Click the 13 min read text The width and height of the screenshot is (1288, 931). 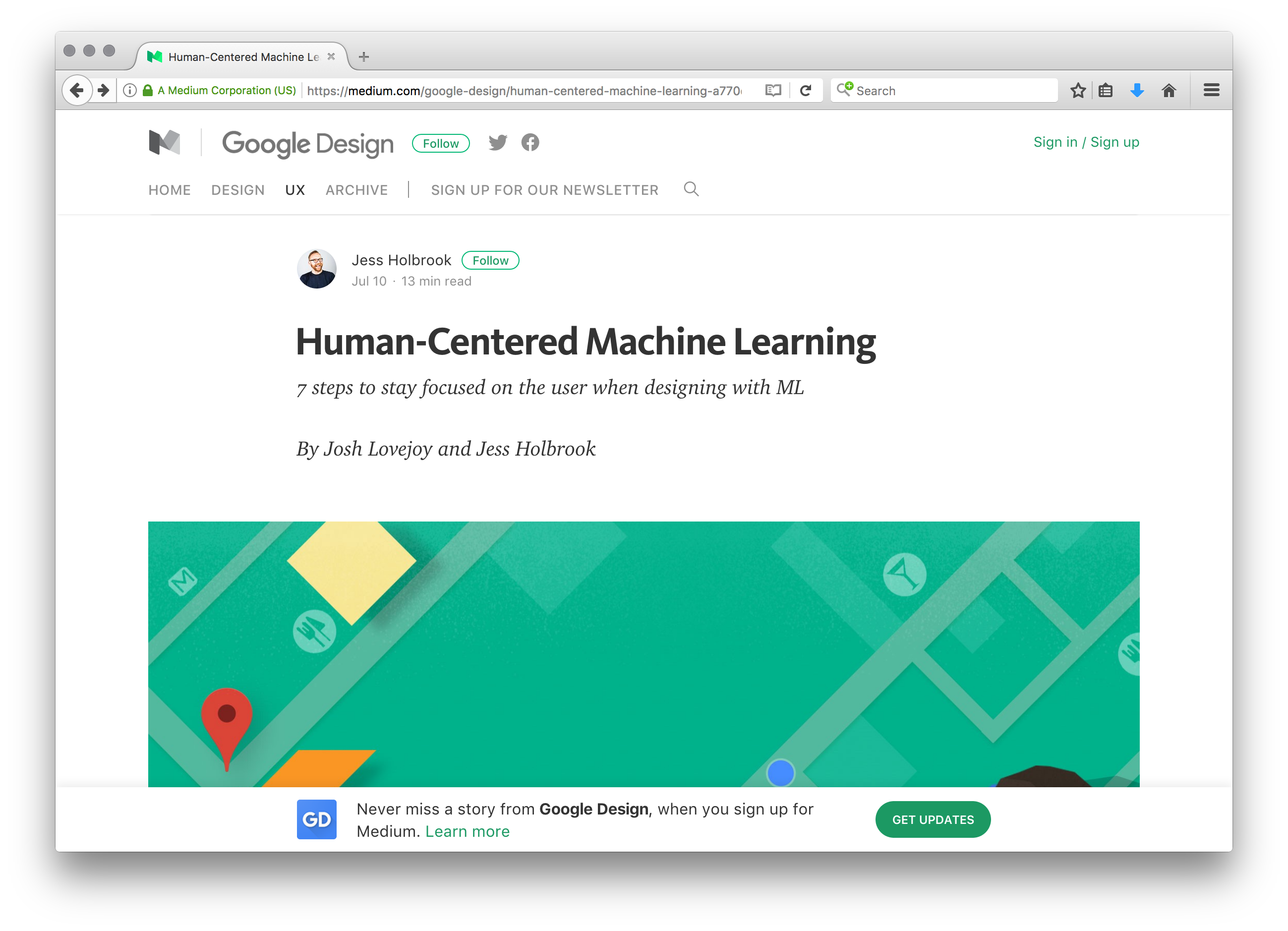tap(436, 281)
